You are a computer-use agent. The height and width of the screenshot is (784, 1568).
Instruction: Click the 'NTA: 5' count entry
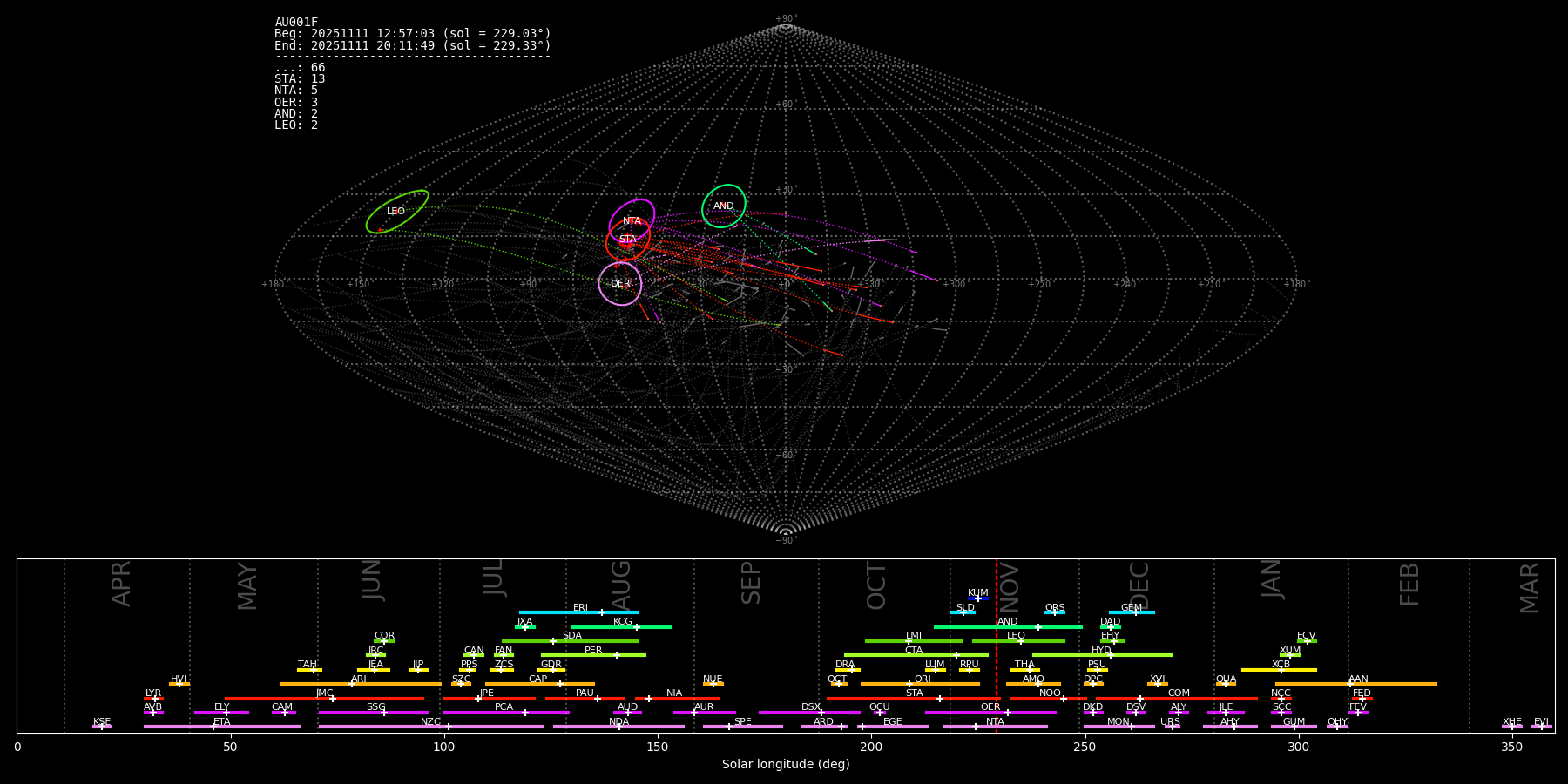[x=296, y=91]
